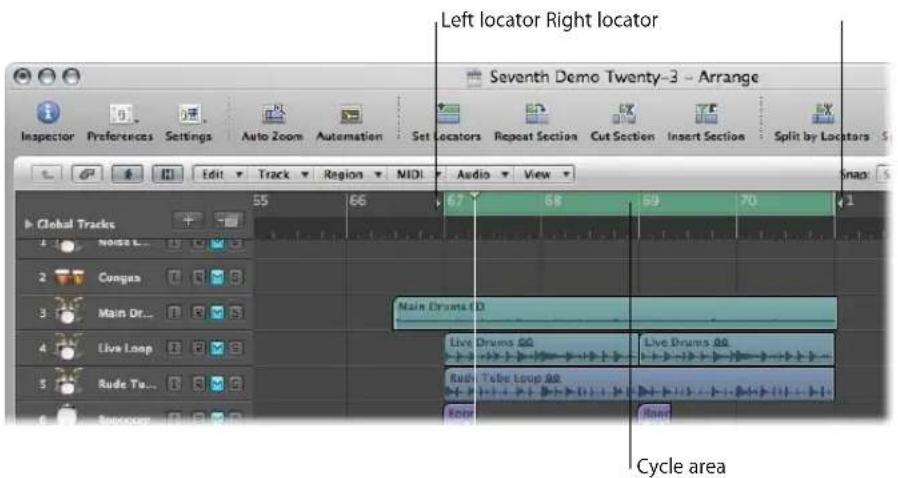Select the Rude Tu... track drum icon
This screenshot has height=478, width=898.
click(68, 383)
